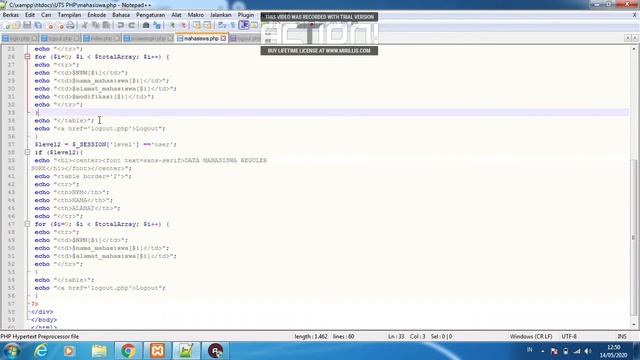Toggle the highlighted indent guide icon

(x=244, y=25)
